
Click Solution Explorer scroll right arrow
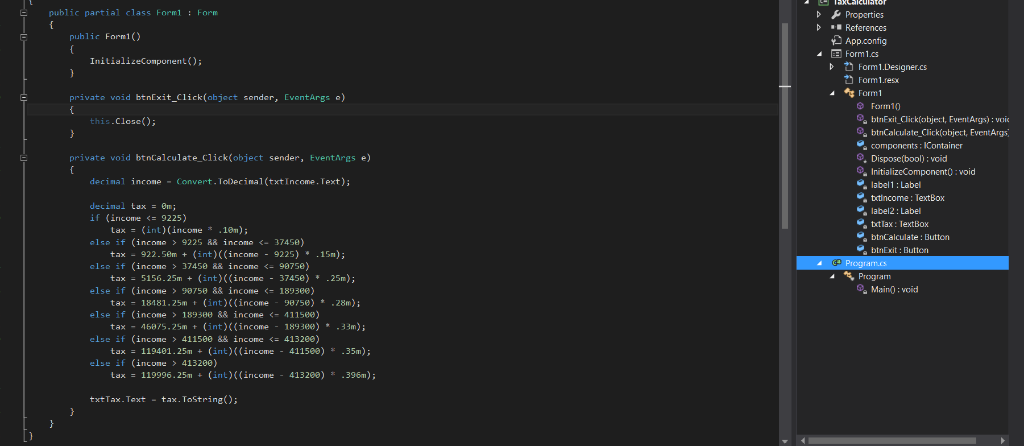(x=1004, y=441)
